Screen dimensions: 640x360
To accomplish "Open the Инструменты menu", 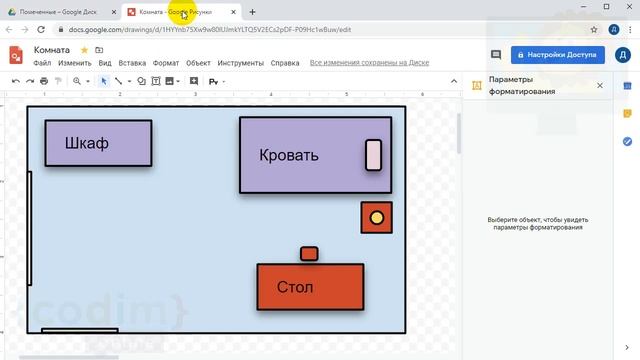I will (240, 63).
